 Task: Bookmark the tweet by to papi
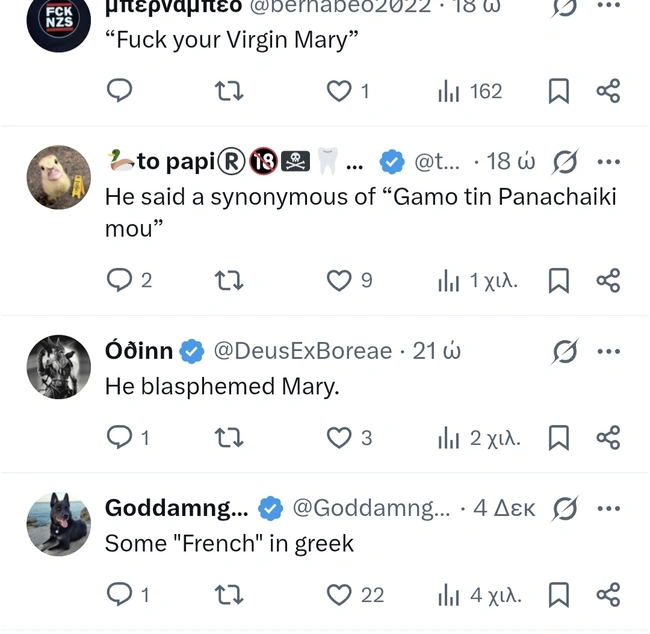point(559,280)
